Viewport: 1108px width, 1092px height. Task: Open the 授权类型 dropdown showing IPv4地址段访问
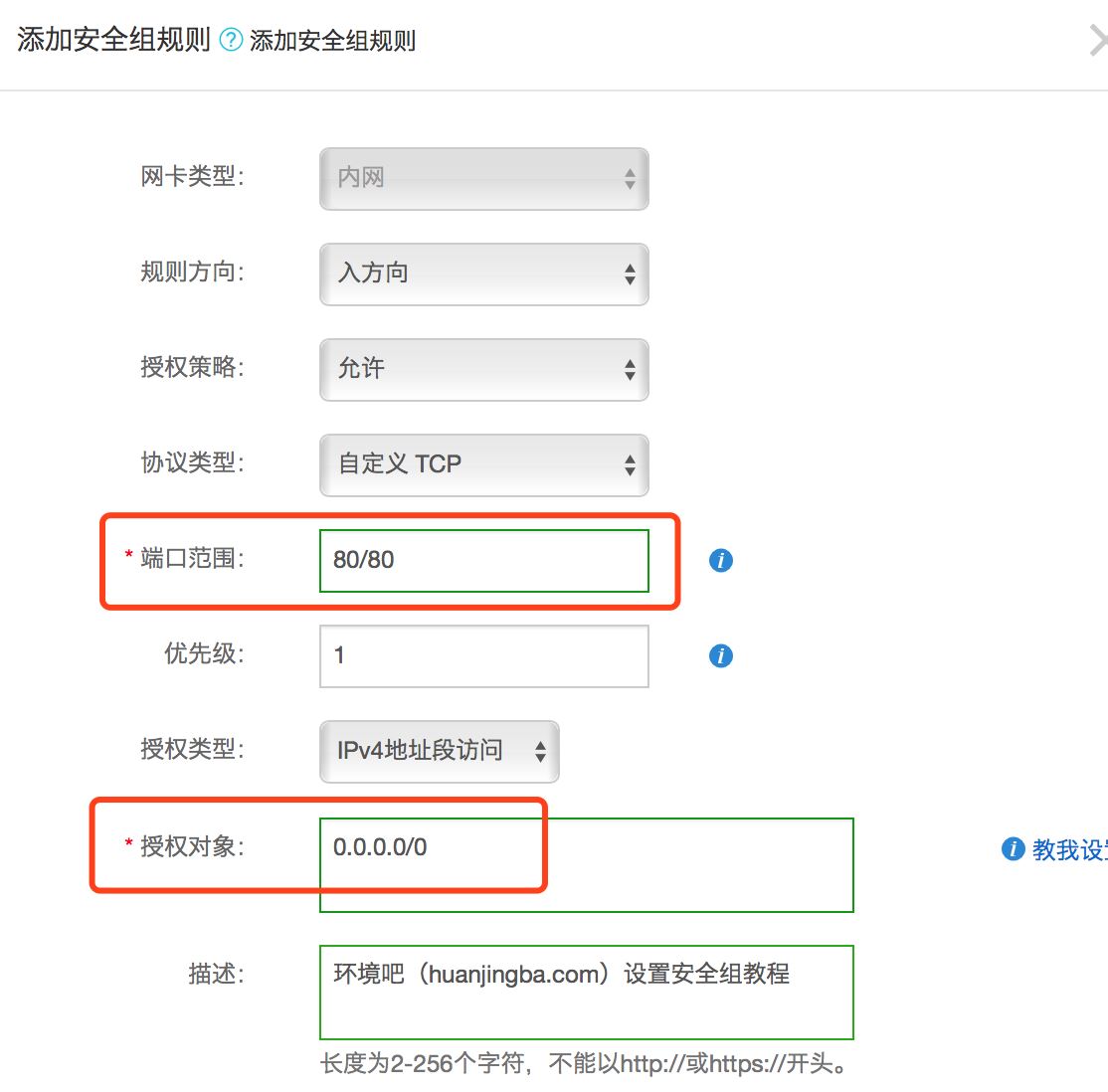point(438,752)
